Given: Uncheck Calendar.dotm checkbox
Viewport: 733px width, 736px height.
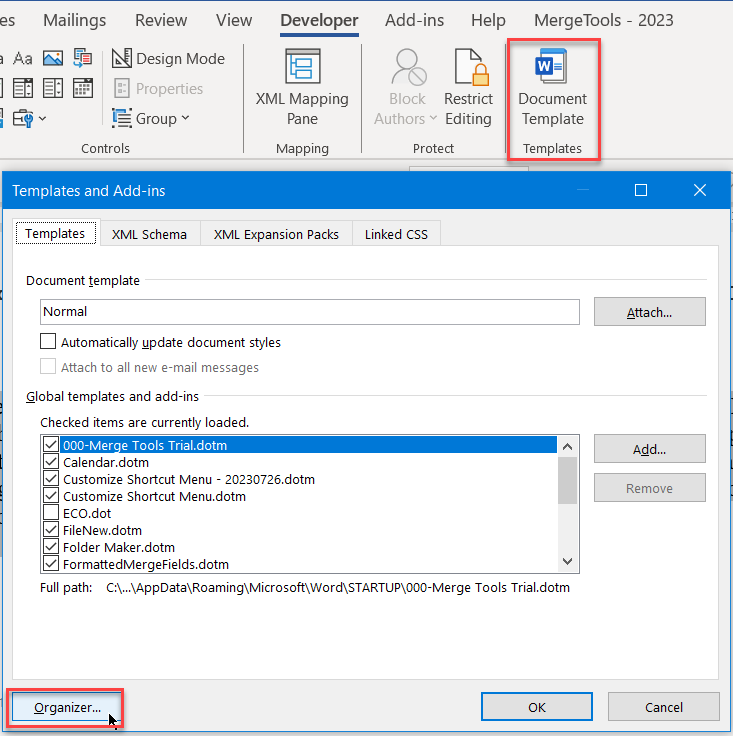Looking at the screenshot, I should (51, 462).
